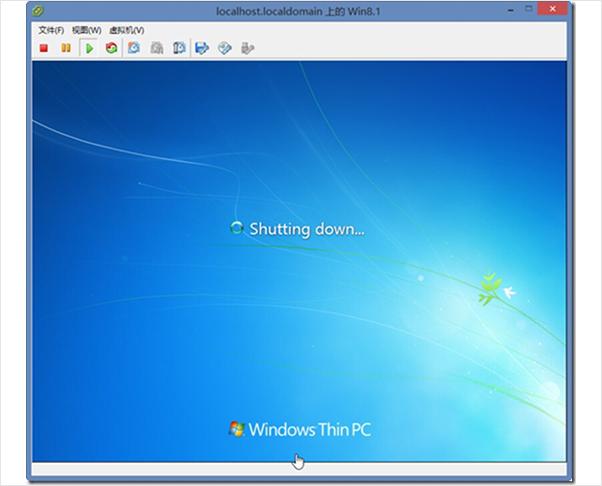Viewport: 602px width, 486px height.
Task: Click the Shutting down... text
Action: [x=307, y=229]
